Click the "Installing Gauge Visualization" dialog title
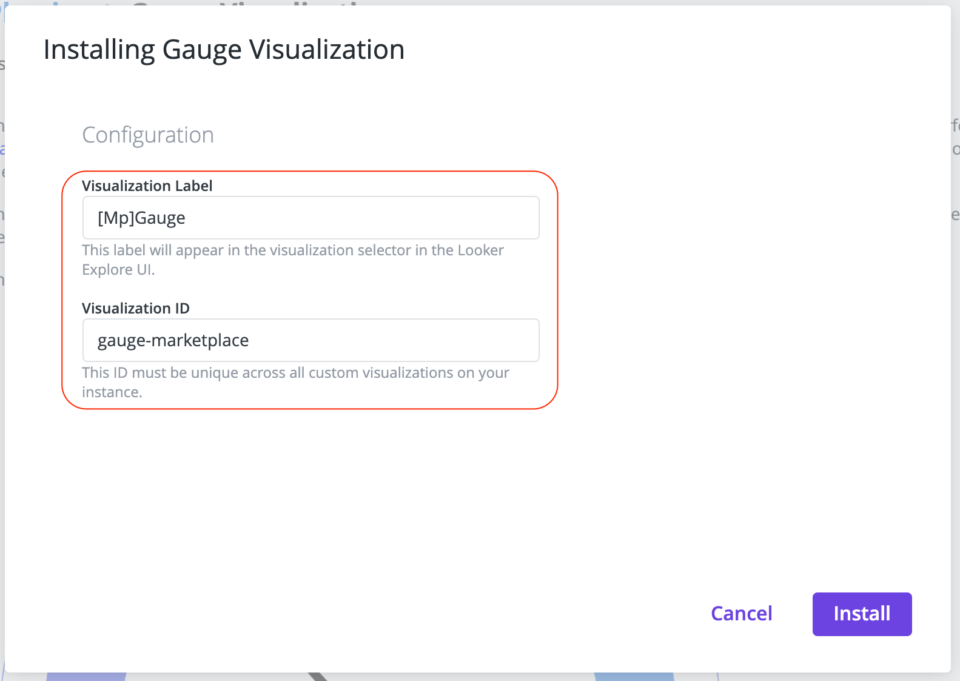Image resolution: width=960 pixels, height=681 pixels. (x=222, y=48)
